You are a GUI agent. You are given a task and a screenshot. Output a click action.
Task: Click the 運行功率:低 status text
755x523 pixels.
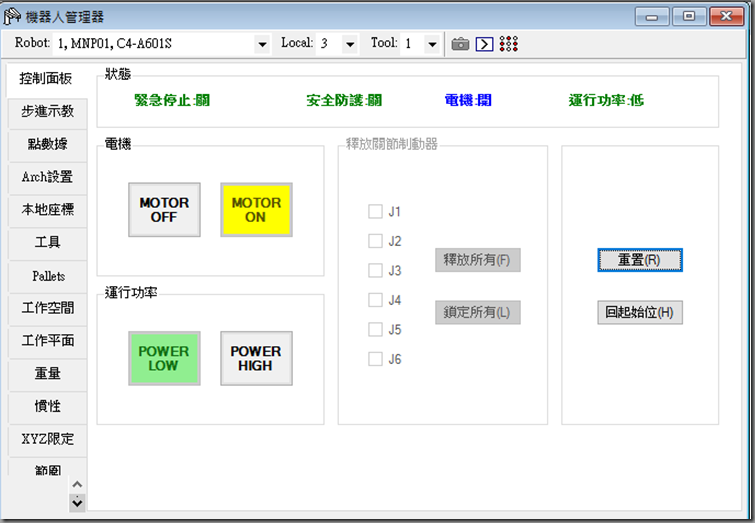pyautogui.click(x=606, y=100)
